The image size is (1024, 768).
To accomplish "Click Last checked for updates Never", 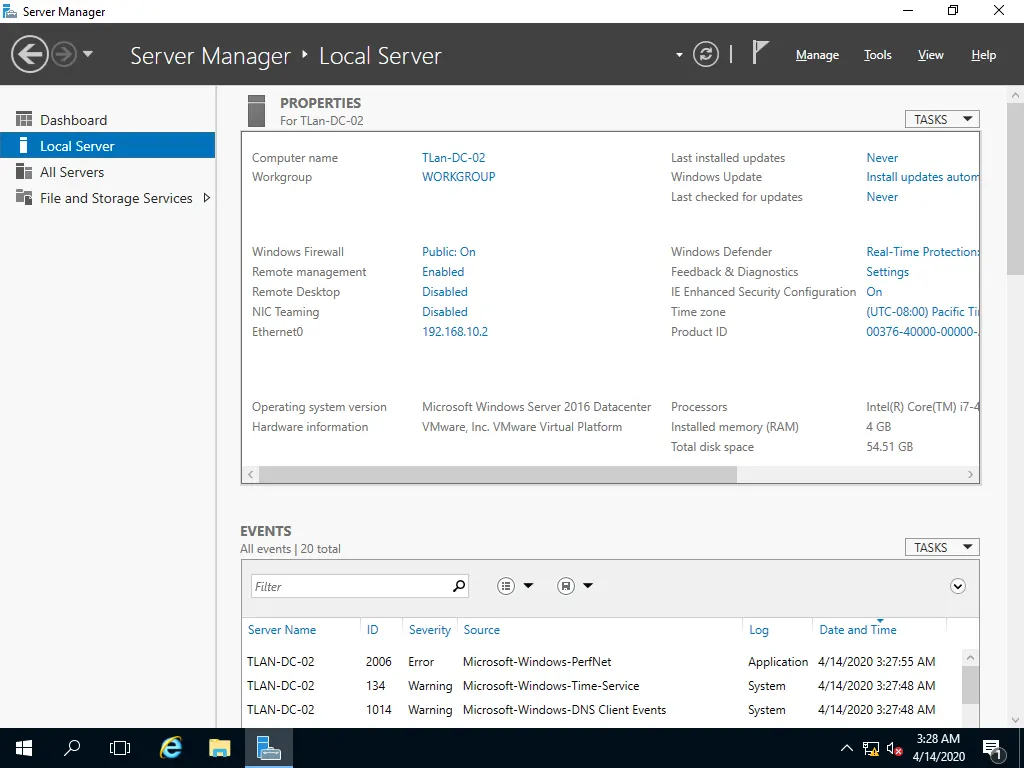I will pyautogui.click(x=882, y=197).
